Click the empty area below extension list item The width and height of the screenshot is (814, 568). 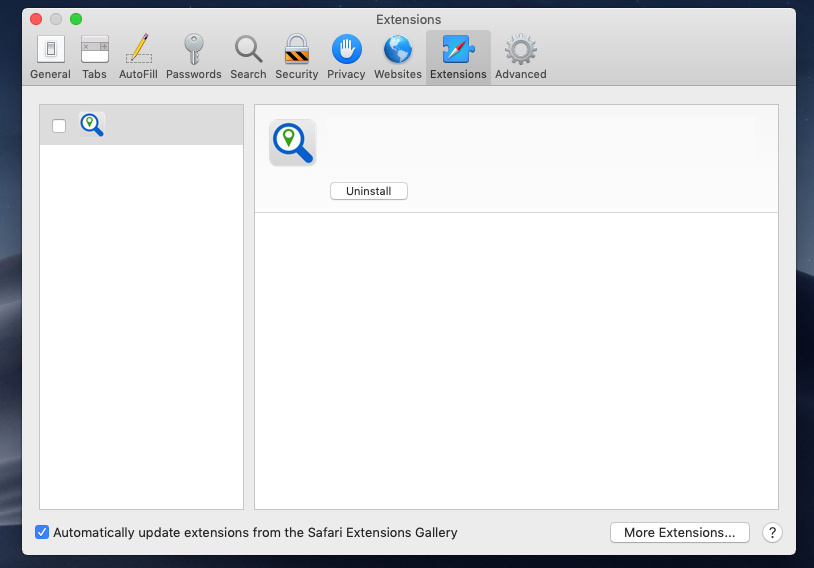tap(141, 320)
